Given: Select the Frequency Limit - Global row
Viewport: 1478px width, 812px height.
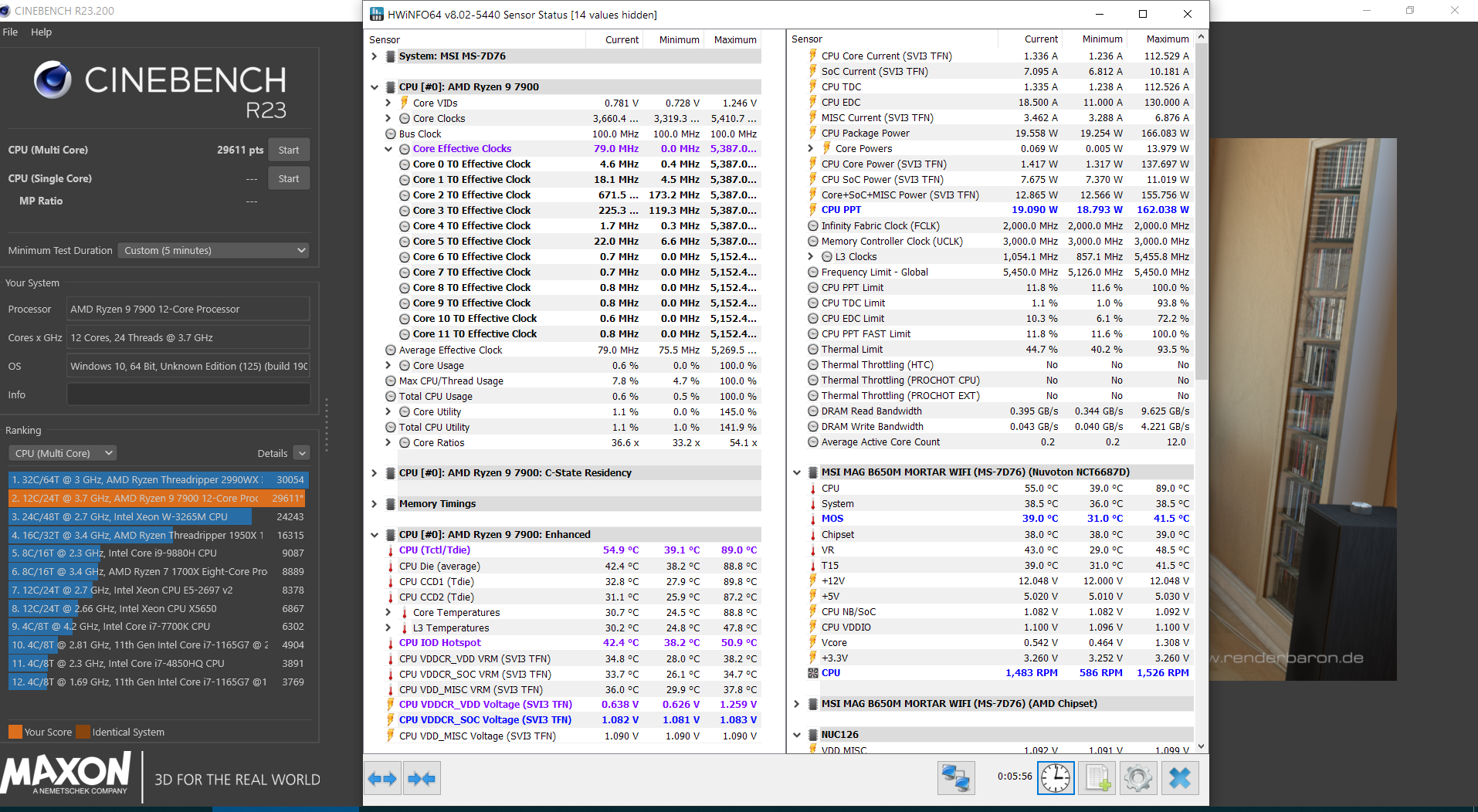Looking at the screenshot, I should tap(999, 272).
